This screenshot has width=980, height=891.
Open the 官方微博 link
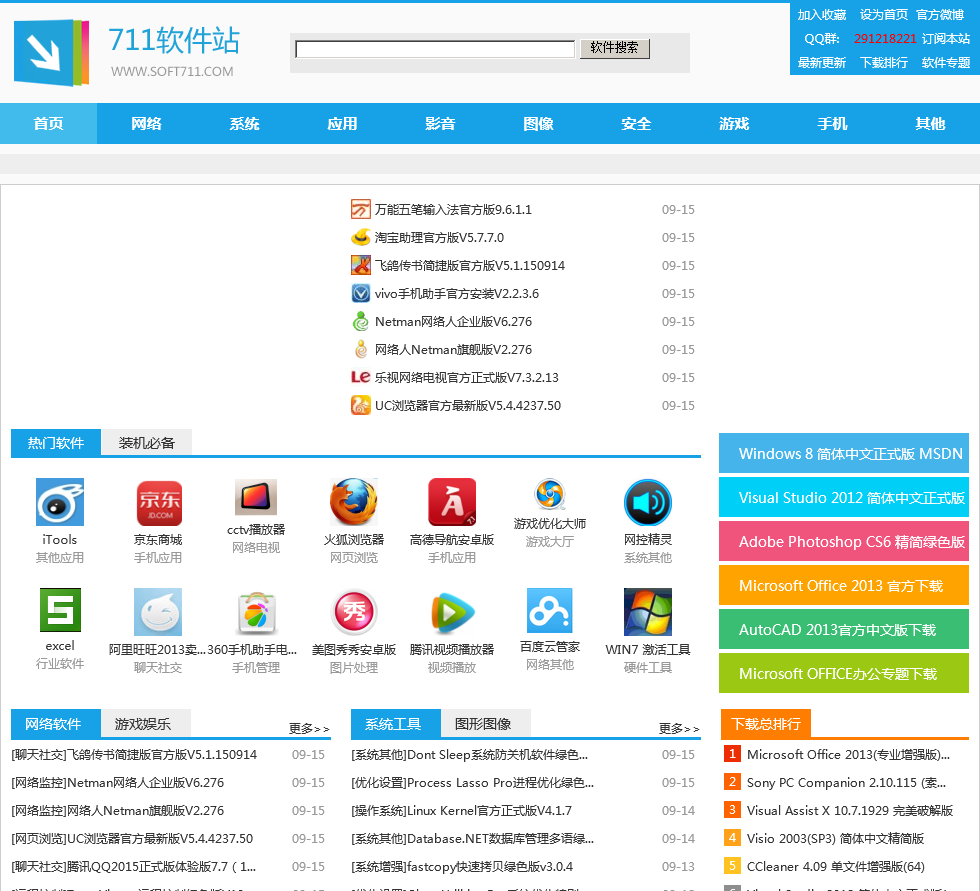pyautogui.click(x=940, y=15)
